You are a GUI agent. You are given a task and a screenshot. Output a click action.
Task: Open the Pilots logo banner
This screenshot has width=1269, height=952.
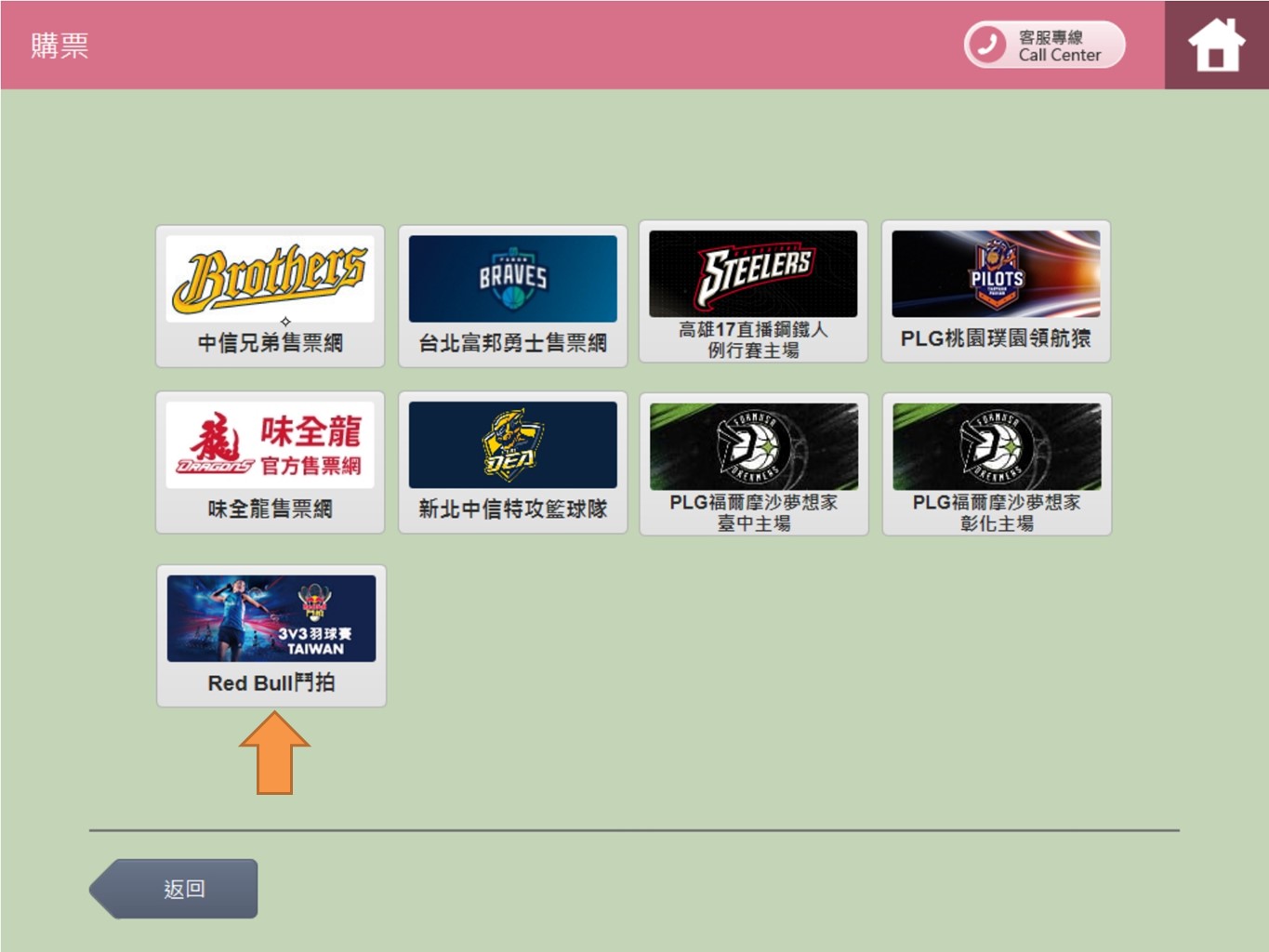tap(996, 274)
